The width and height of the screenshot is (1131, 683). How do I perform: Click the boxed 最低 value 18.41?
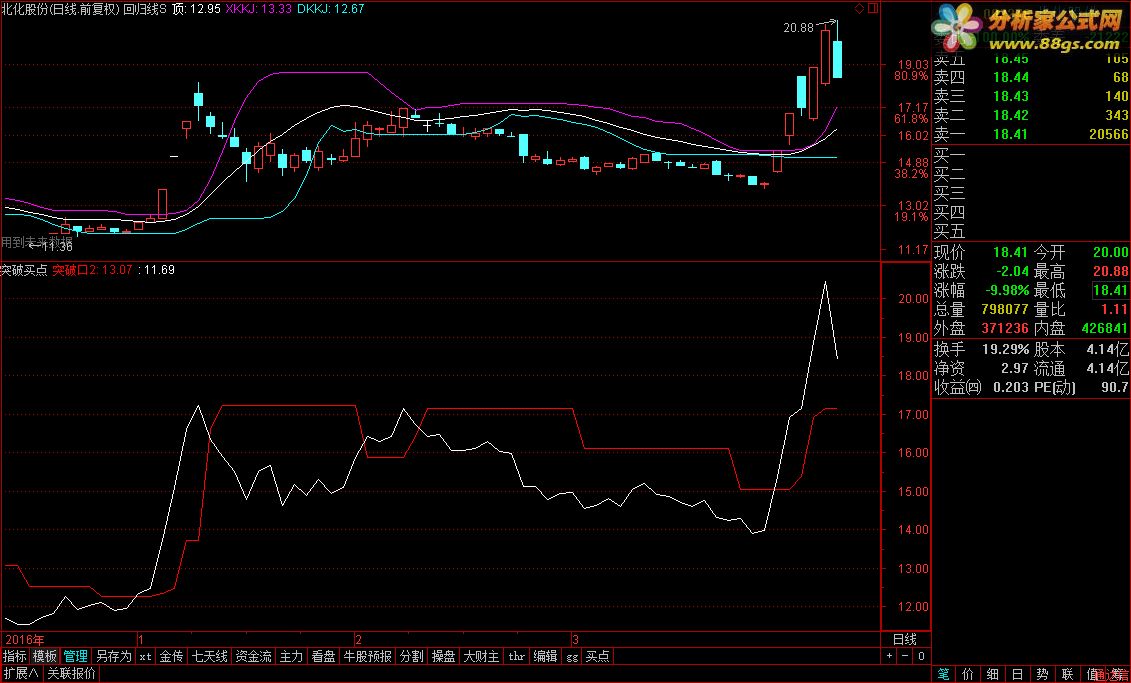1110,291
